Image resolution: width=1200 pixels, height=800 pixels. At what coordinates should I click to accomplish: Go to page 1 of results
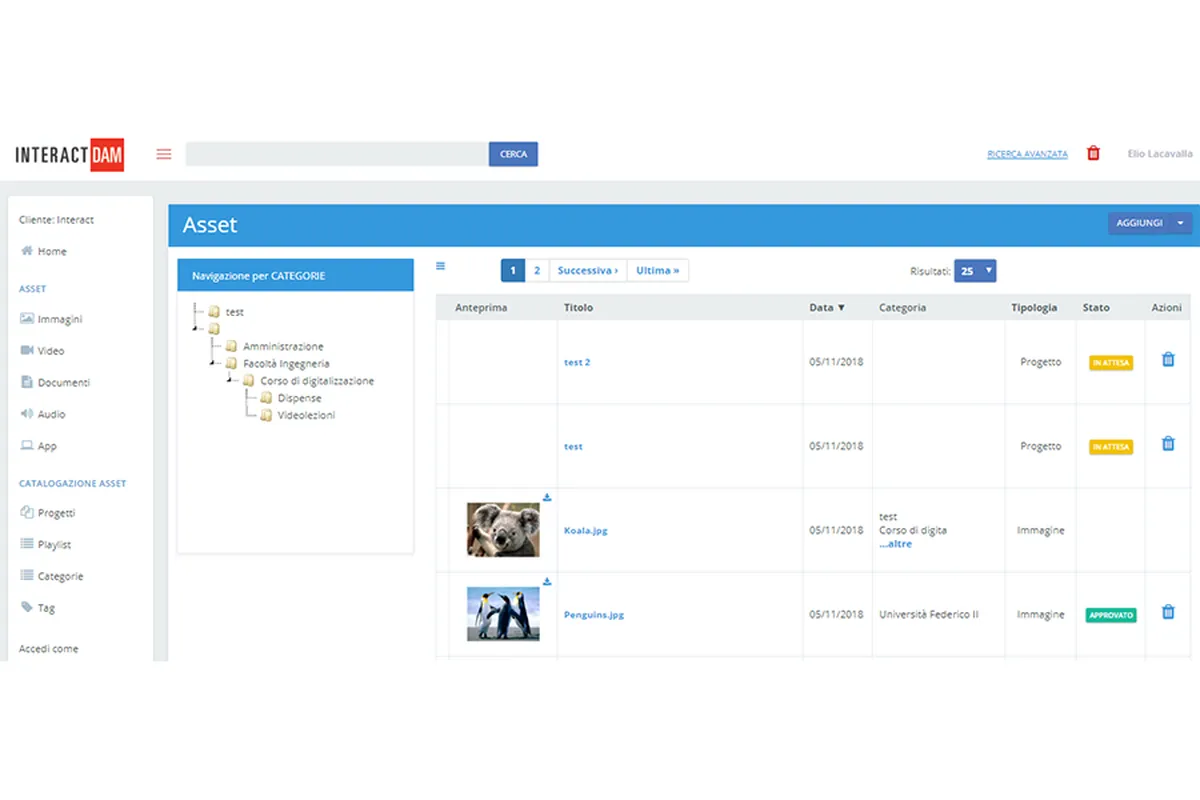point(512,271)
